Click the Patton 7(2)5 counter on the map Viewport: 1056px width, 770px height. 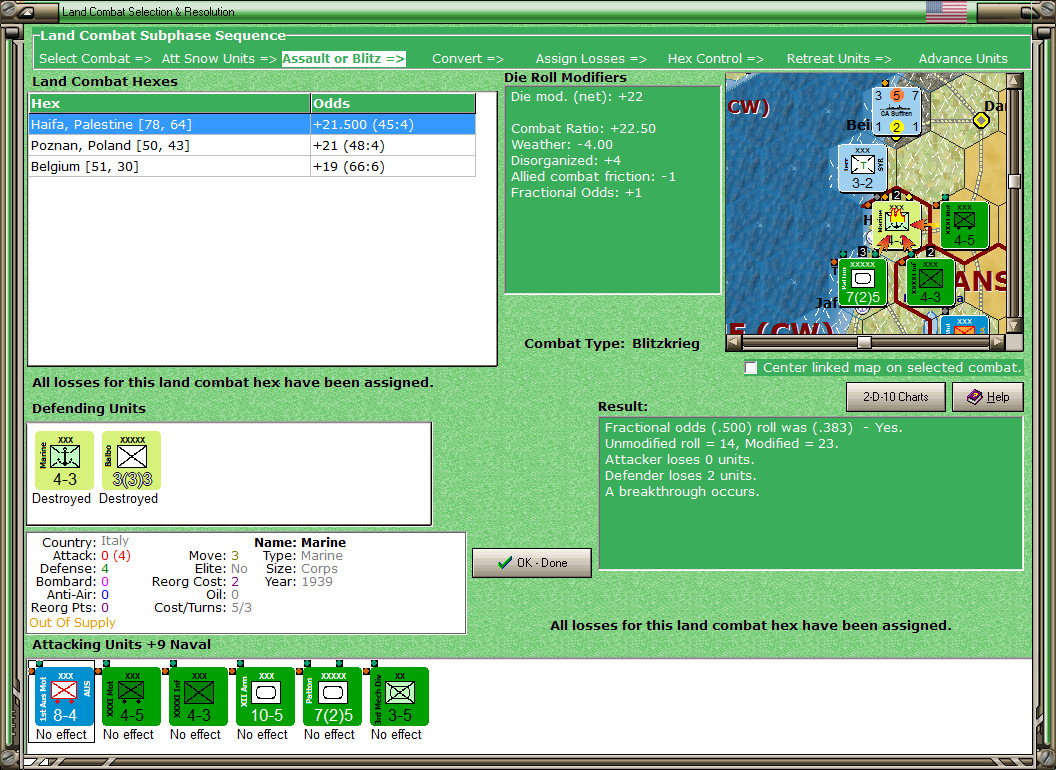click(863, 283)
